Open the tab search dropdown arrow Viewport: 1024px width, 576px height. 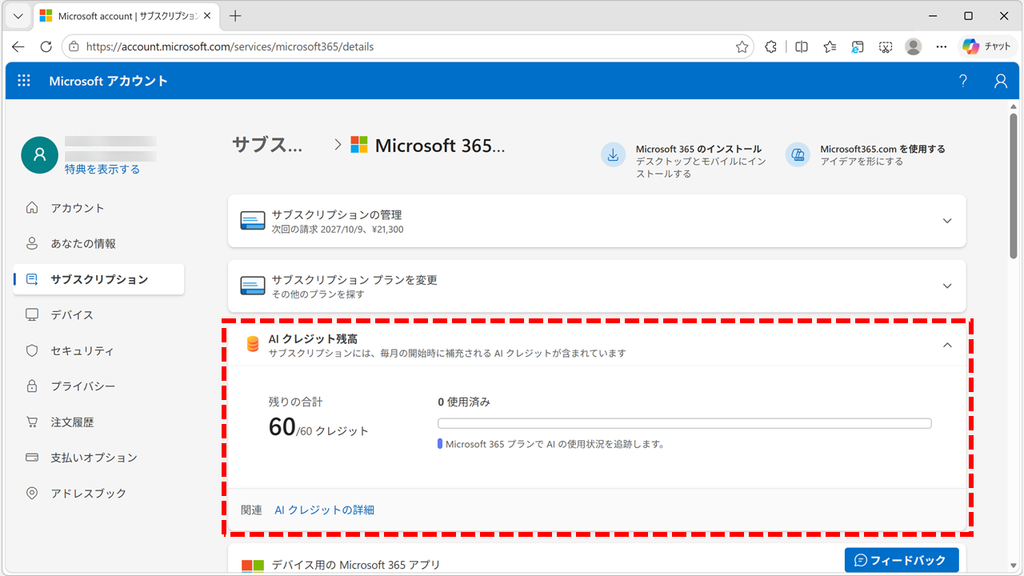pyautogui.click(x=18, y=16)
